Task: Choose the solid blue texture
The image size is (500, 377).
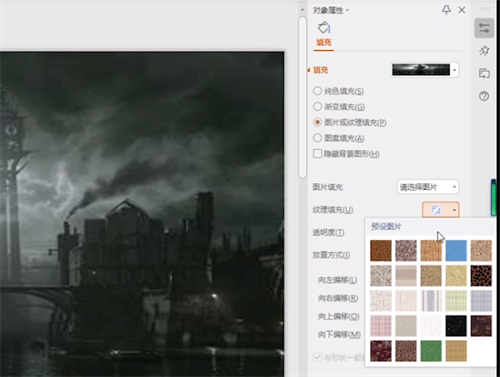Action: (x=456, y=250)
